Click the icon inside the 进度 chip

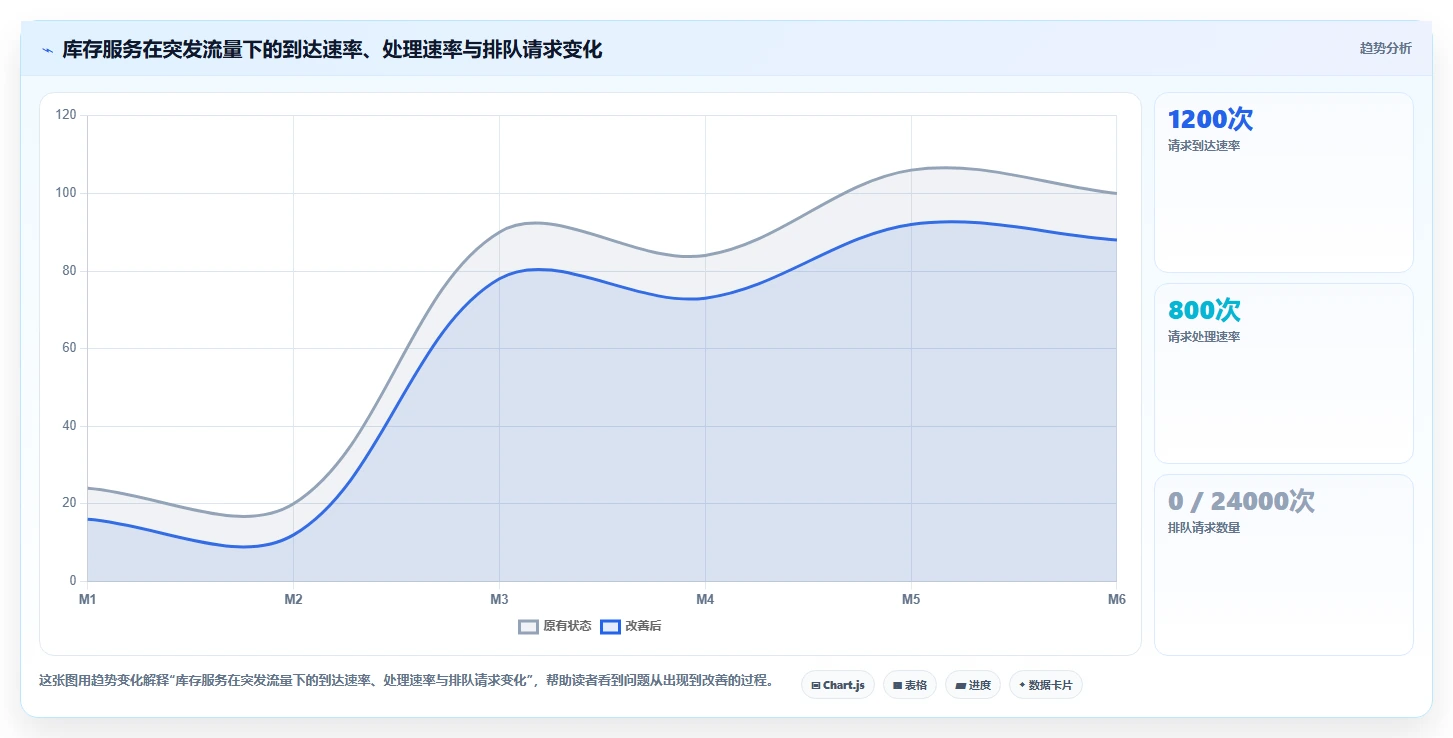[960, 686]
